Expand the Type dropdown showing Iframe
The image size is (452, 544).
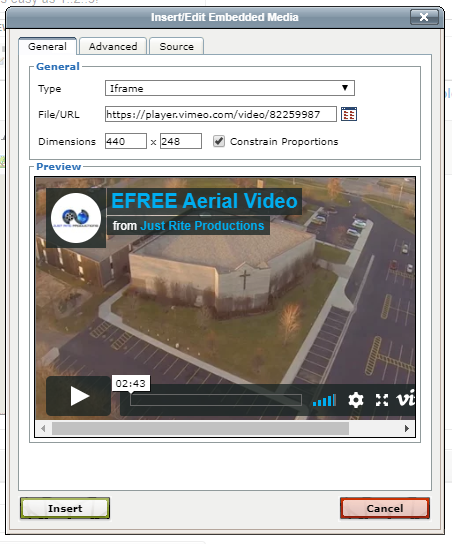(230, 88)
